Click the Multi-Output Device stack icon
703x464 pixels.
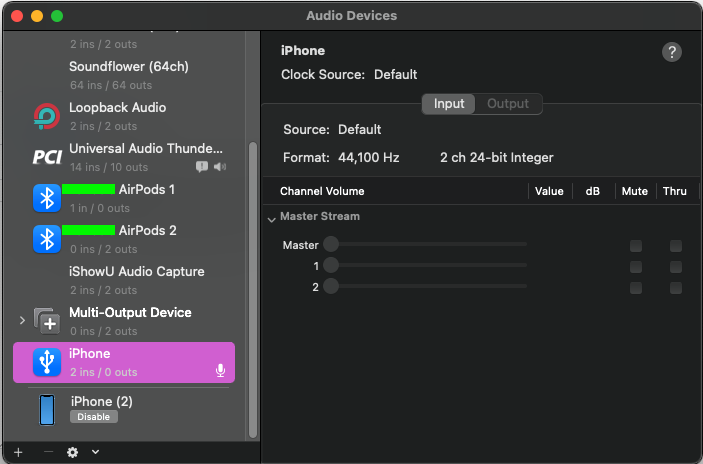47,321
